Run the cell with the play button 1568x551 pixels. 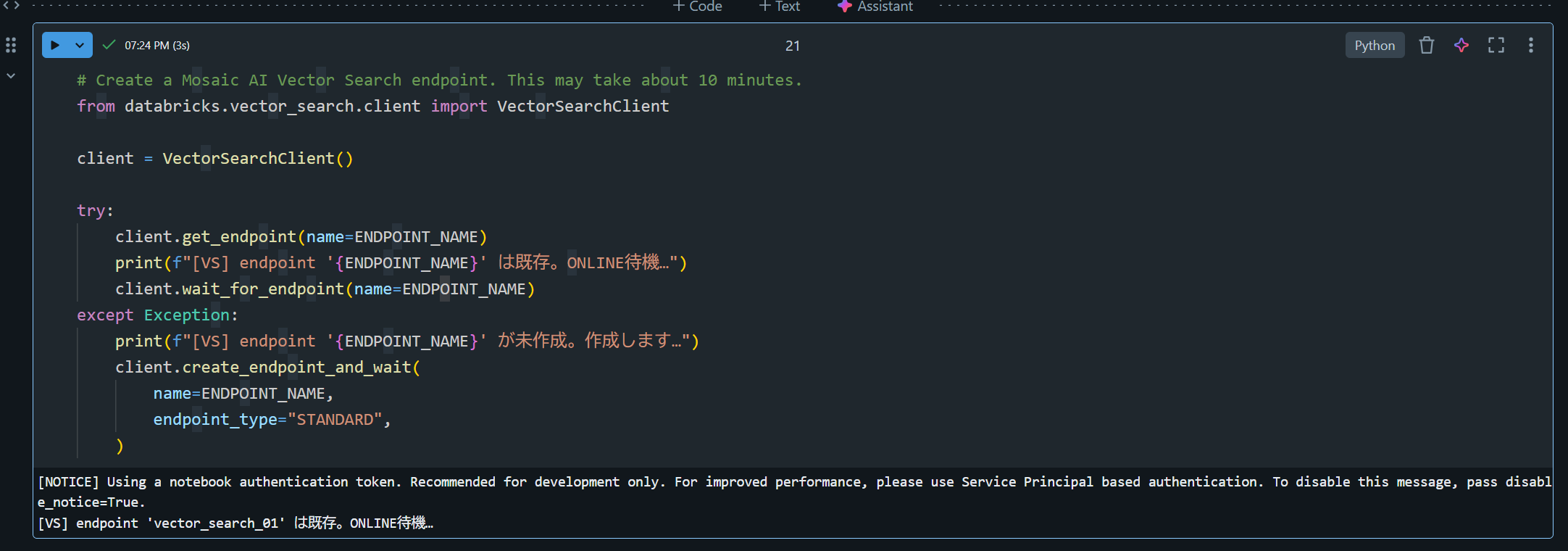55,45
